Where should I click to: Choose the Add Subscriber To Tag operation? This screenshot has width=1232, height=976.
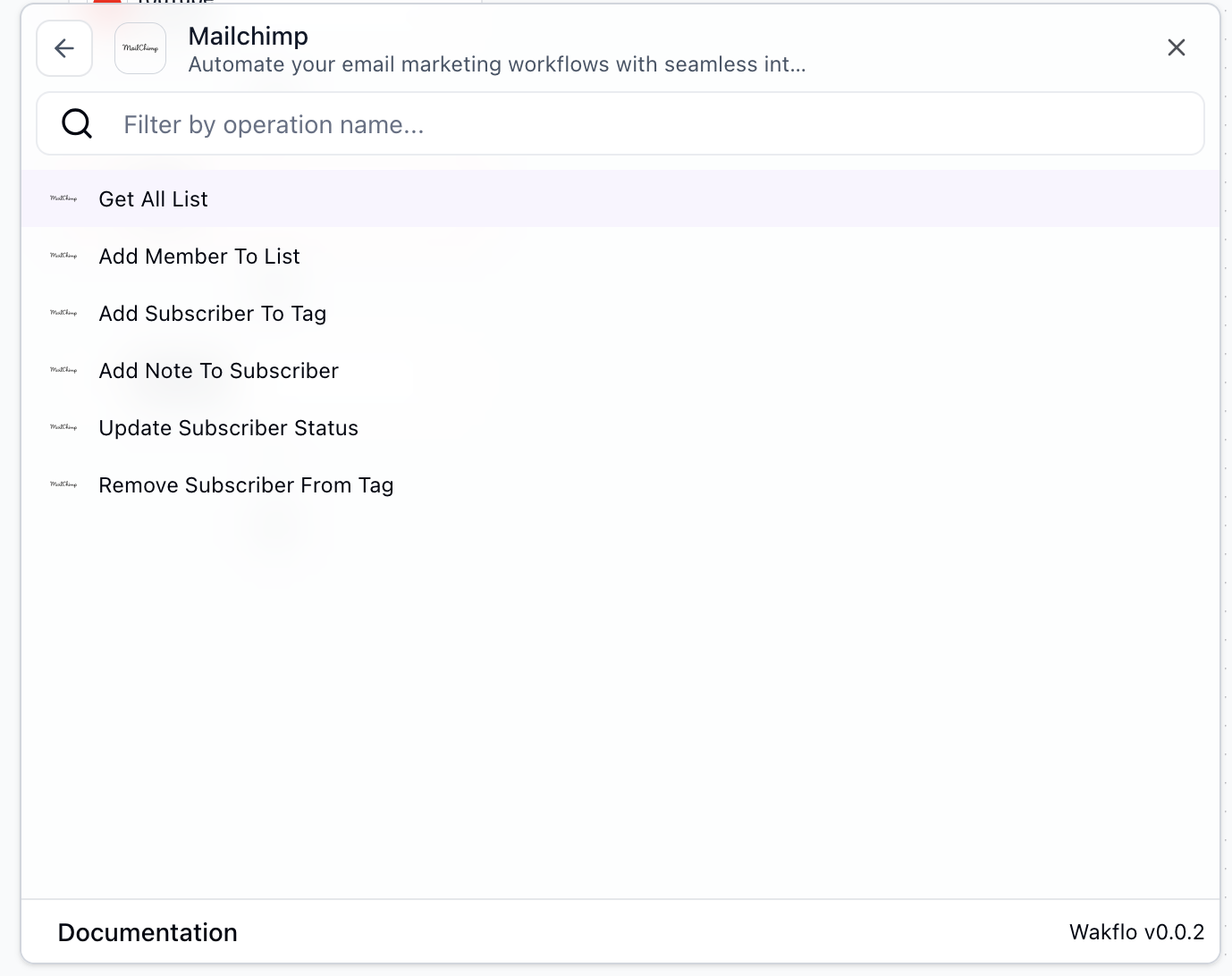tap(212, 313)
